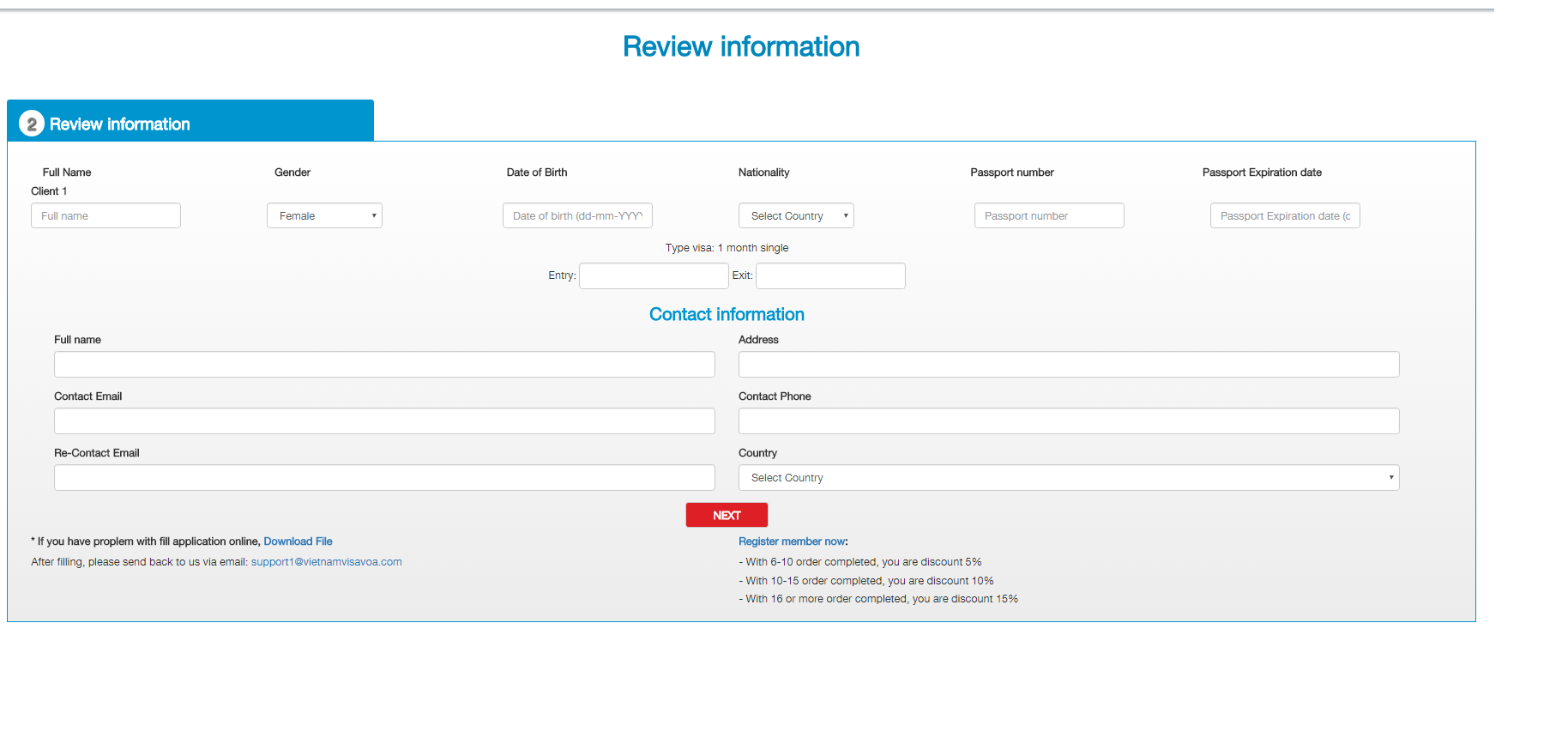Select the Passport Expiration date field

click(1284, 216)
